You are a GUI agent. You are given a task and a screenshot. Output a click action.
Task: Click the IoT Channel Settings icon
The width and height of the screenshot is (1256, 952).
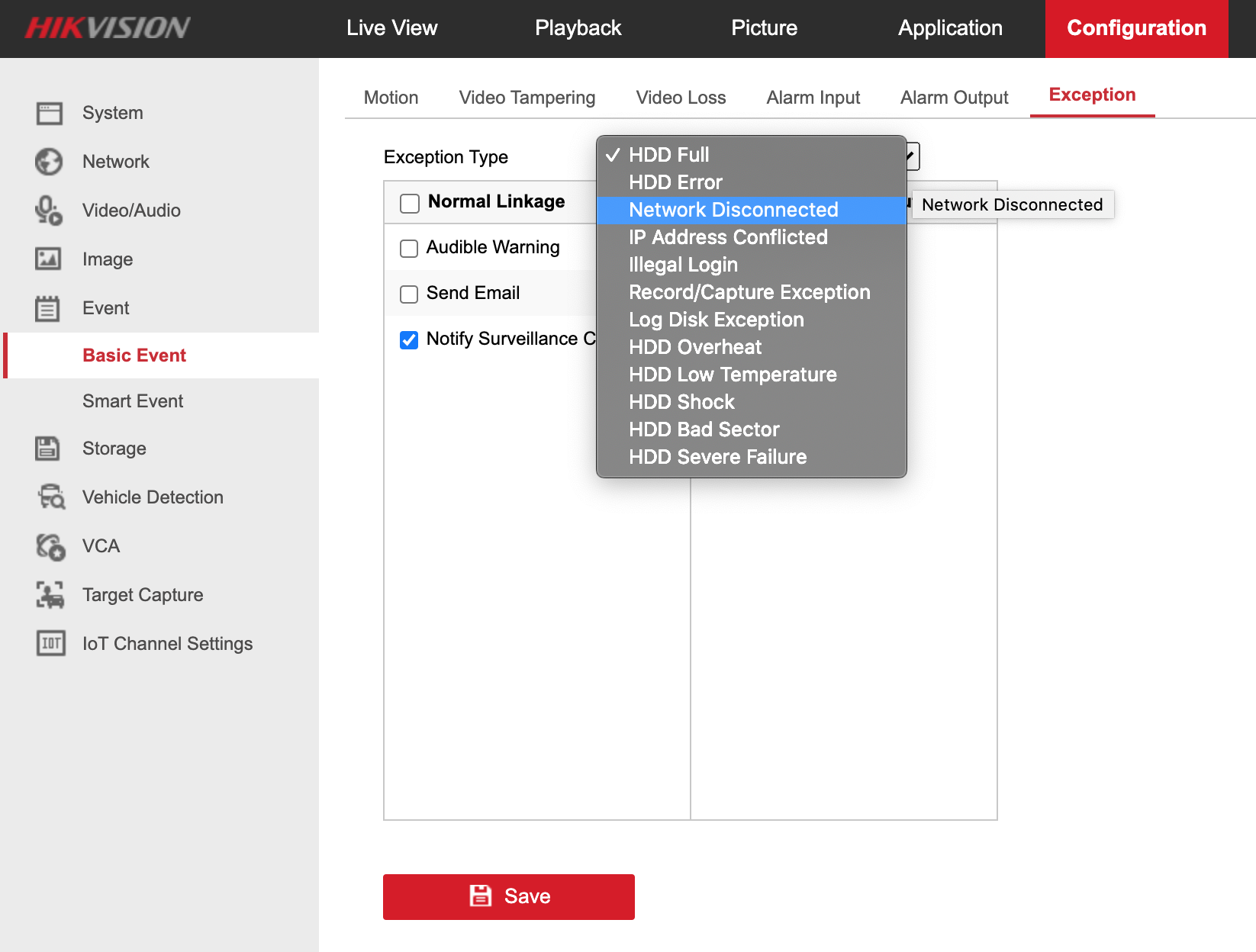[x=51, y=644]
